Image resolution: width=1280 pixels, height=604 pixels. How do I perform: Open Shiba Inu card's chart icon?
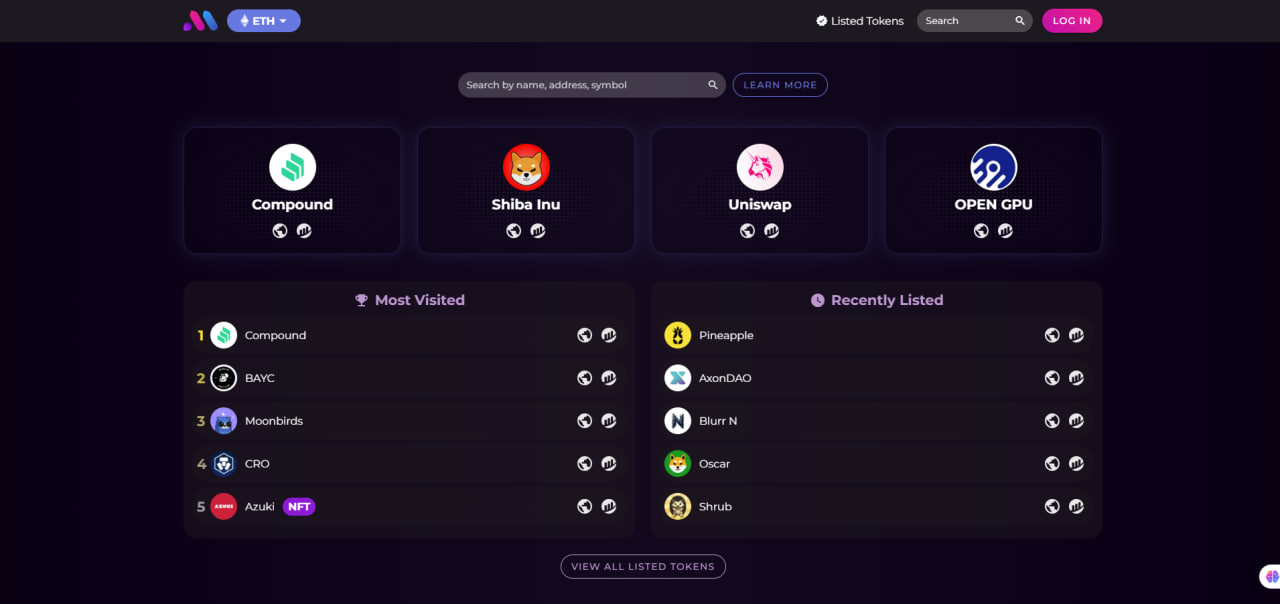pyautogui.click(x=538, y=231)
